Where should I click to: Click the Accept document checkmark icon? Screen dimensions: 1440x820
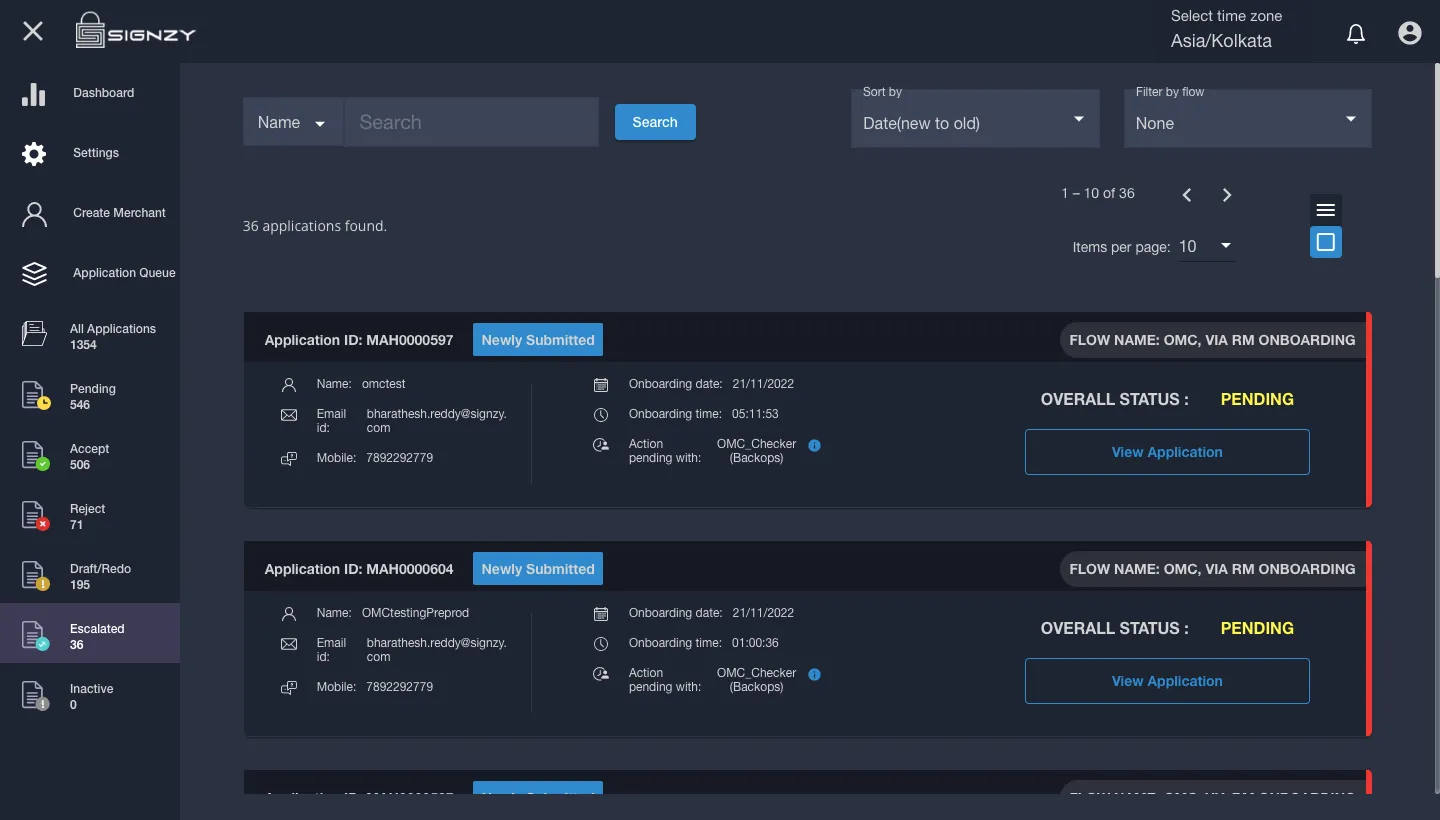pyautogui.click(x=36, y=455)
